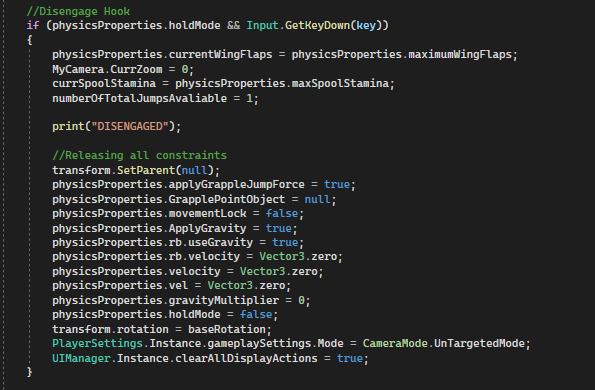Click the maxSpoolStamina property
This screenshot has width=595, height=390.
pos(340,83)
